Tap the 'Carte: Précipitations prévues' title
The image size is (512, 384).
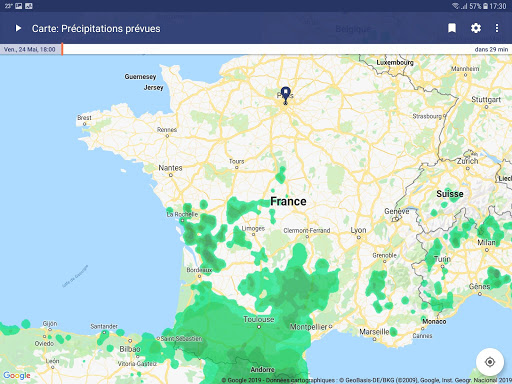(x=96, y=29)
